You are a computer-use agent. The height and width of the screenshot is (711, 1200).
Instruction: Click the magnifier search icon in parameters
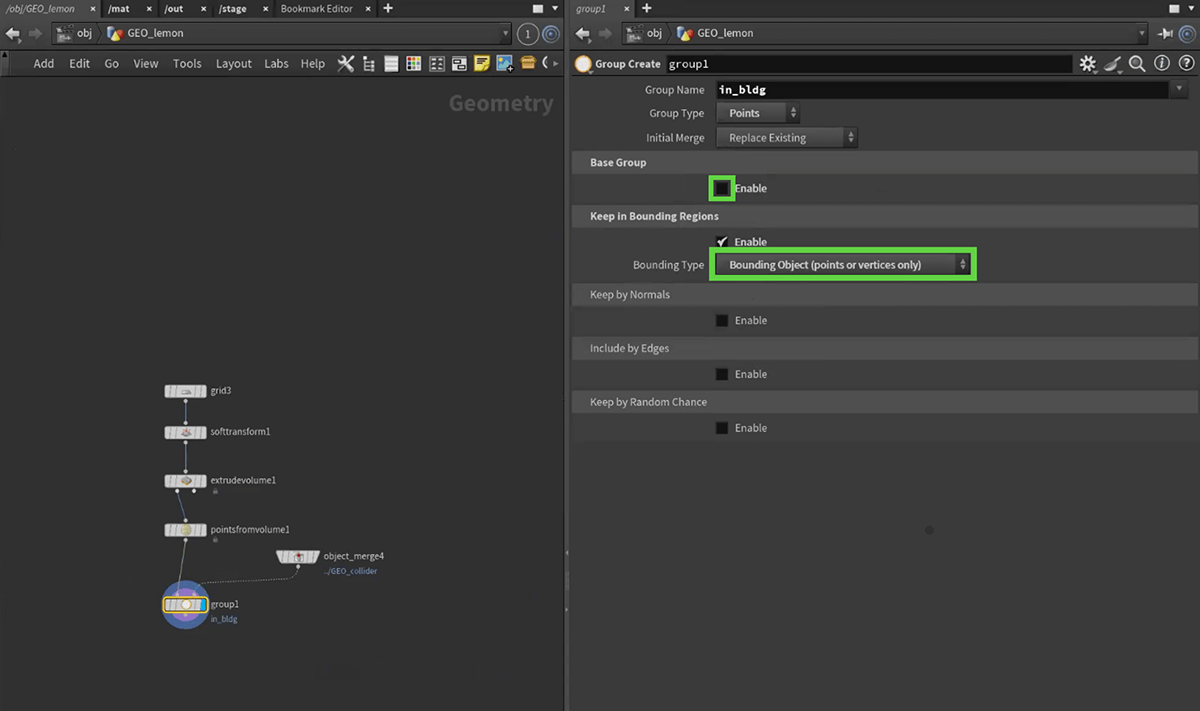[x=1137, y=64]
